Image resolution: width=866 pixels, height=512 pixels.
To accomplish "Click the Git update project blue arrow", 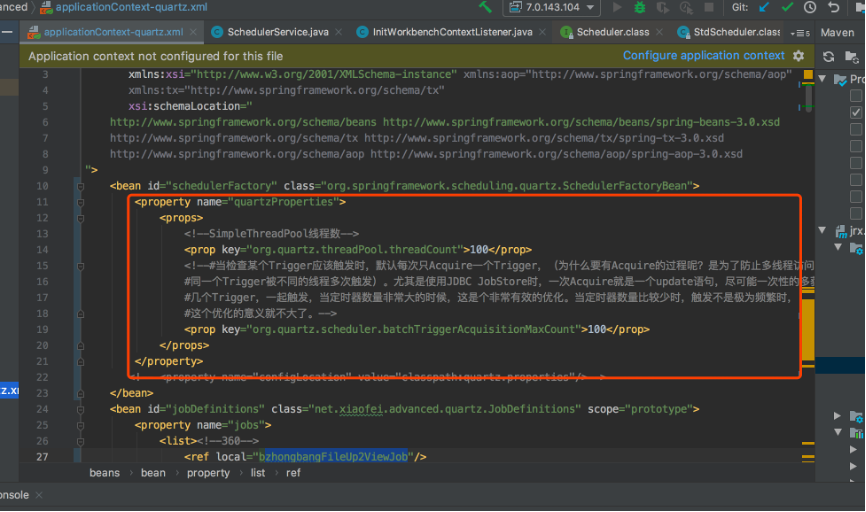I will [764, 7].
